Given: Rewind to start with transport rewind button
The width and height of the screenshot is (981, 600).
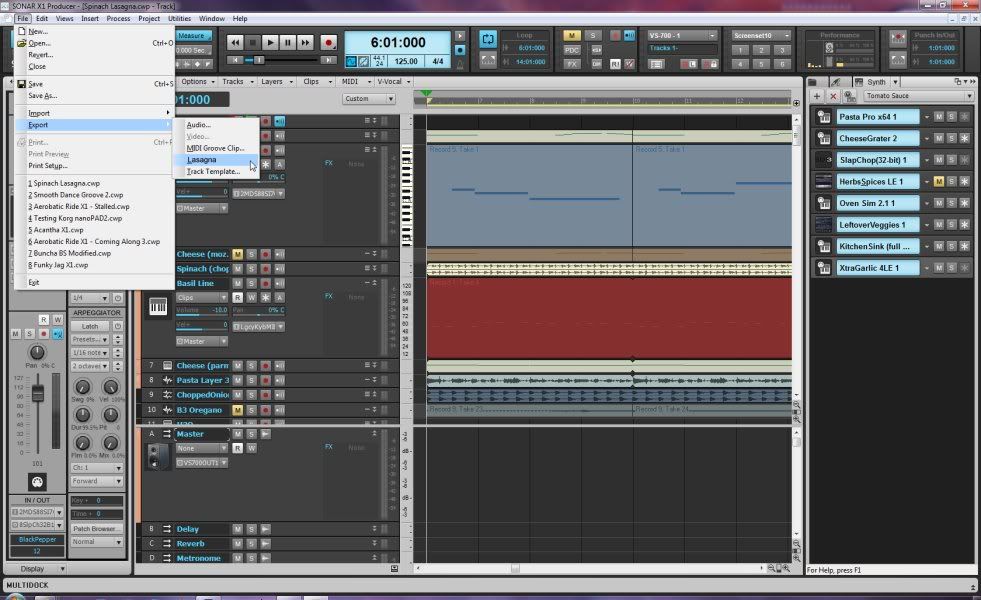Looking at the screenshot, I should (x=235, y=42).
